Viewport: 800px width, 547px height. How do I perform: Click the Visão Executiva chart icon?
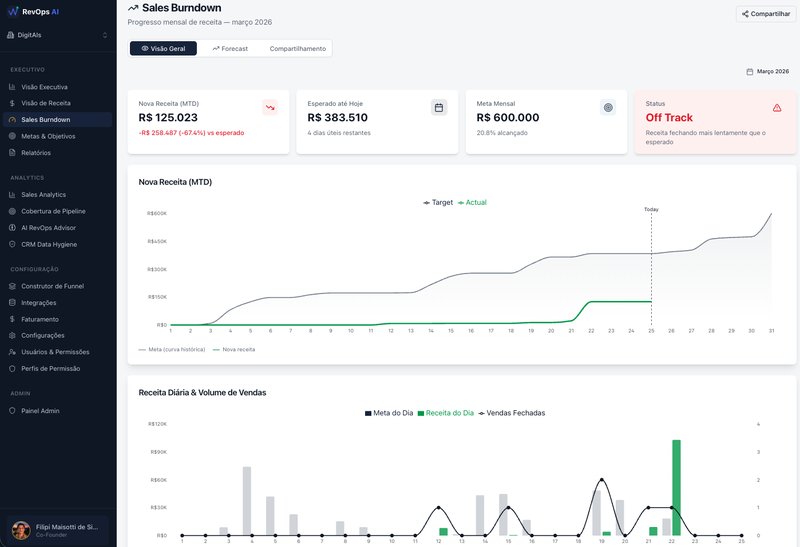point(12,87)
